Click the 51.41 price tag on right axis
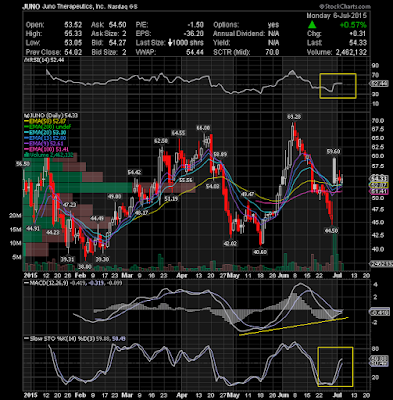 (379, 192)
